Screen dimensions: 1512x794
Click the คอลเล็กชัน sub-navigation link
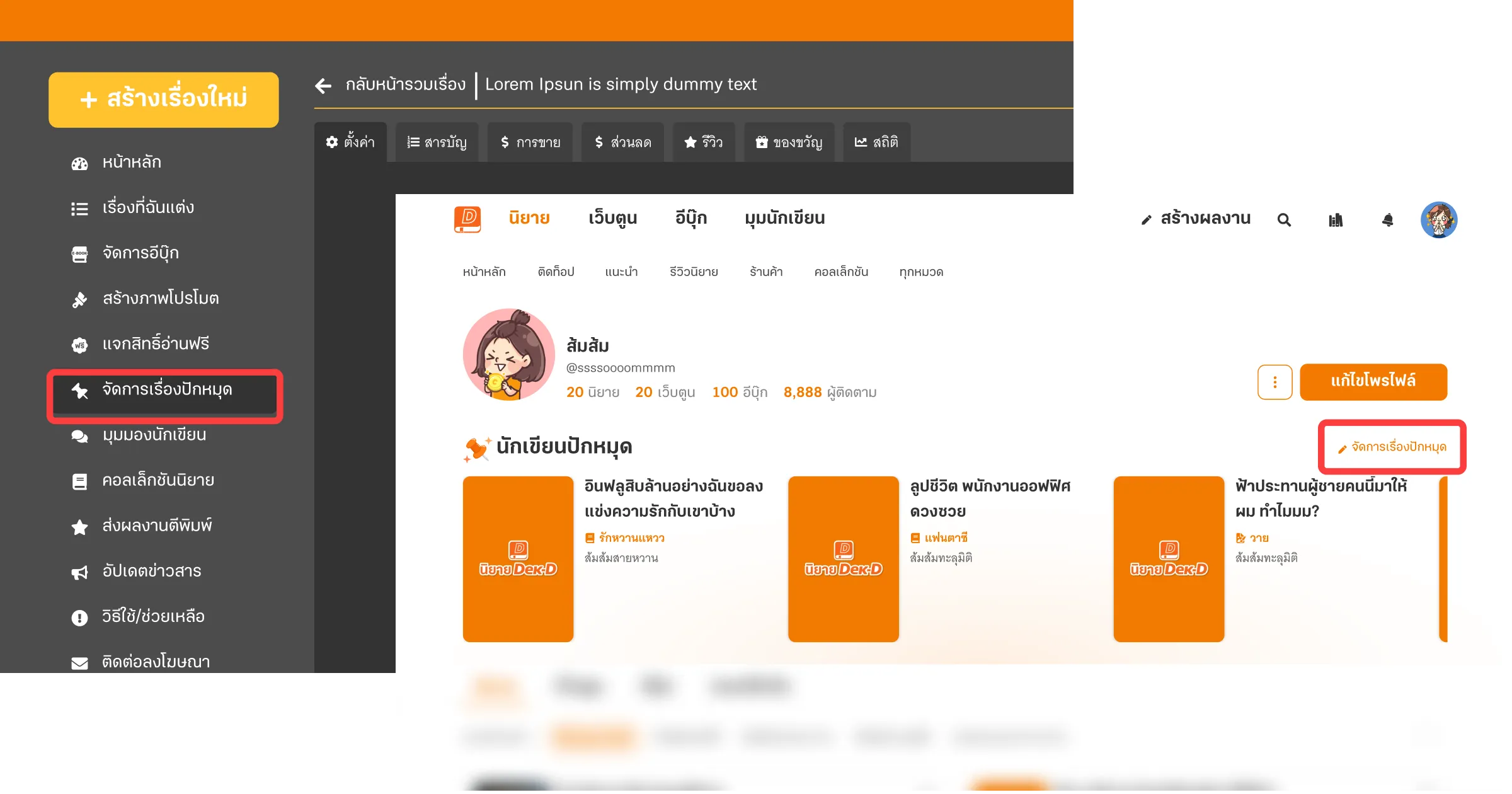[841, 272]
